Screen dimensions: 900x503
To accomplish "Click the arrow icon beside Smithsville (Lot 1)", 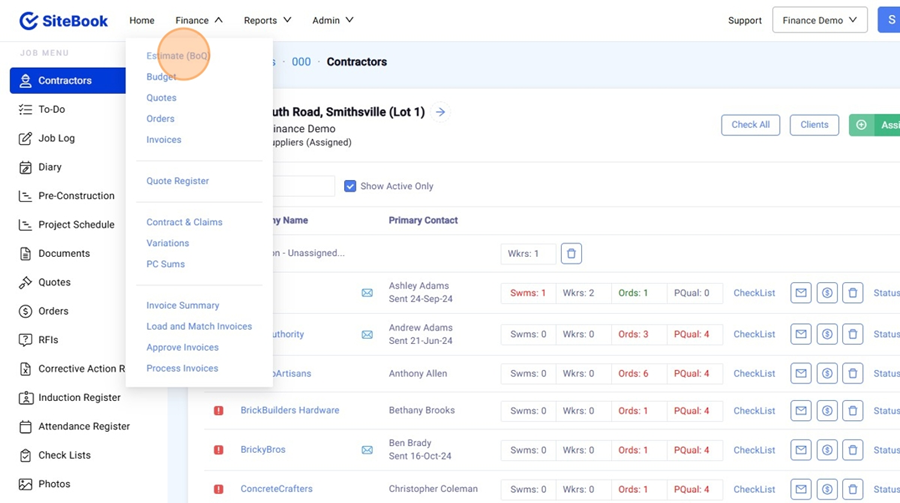I will click(441, 112).
